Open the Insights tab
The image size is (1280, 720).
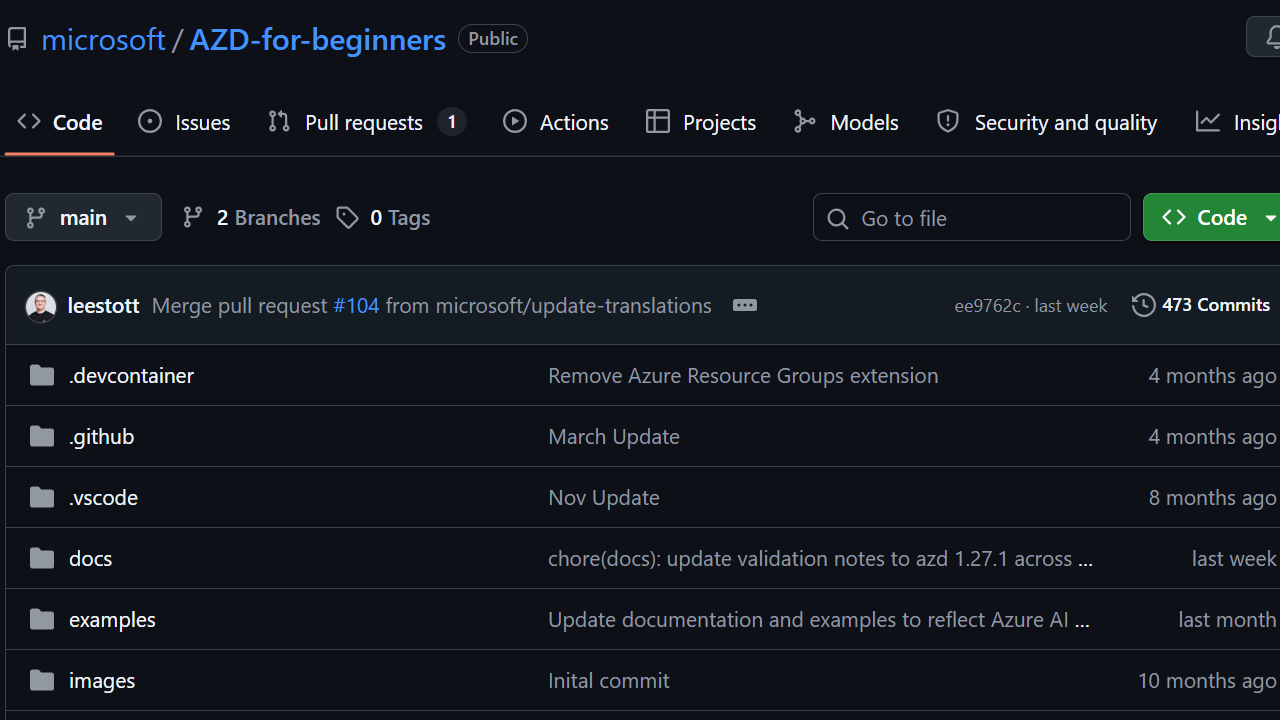click(1237, 122)
